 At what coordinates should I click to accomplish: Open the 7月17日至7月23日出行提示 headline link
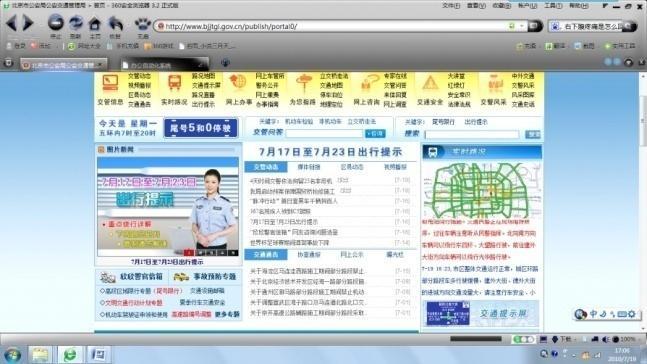click(330, 152)
